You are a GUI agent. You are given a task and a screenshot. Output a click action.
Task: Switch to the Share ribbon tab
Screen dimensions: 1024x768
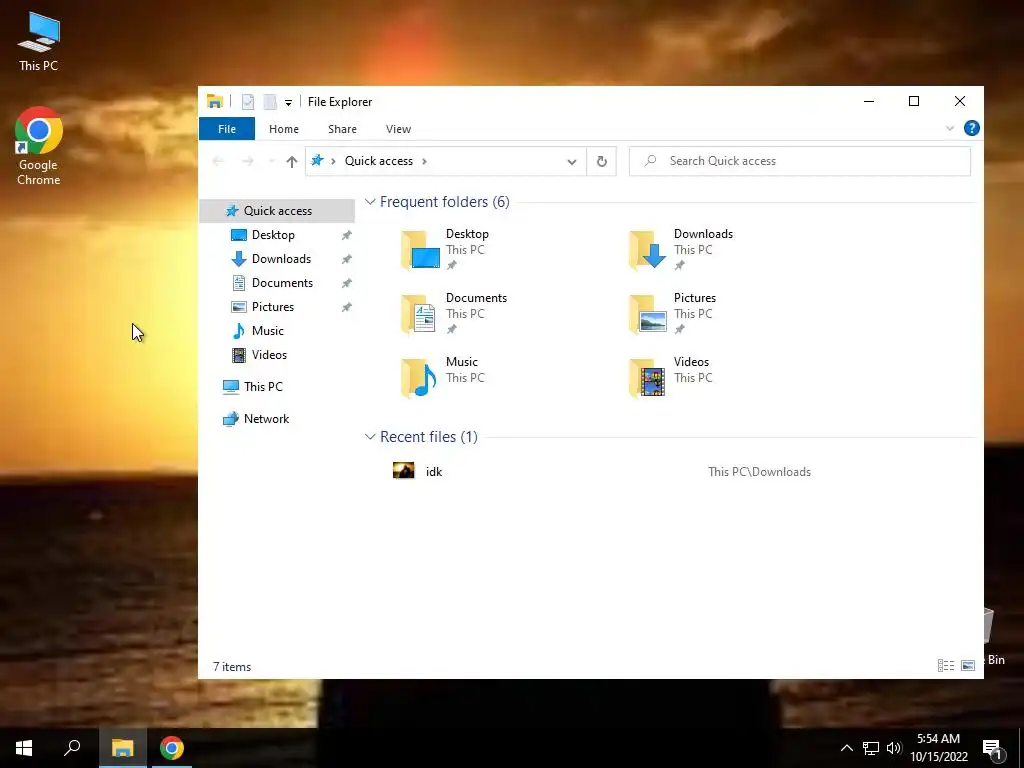tap(342, 129)
